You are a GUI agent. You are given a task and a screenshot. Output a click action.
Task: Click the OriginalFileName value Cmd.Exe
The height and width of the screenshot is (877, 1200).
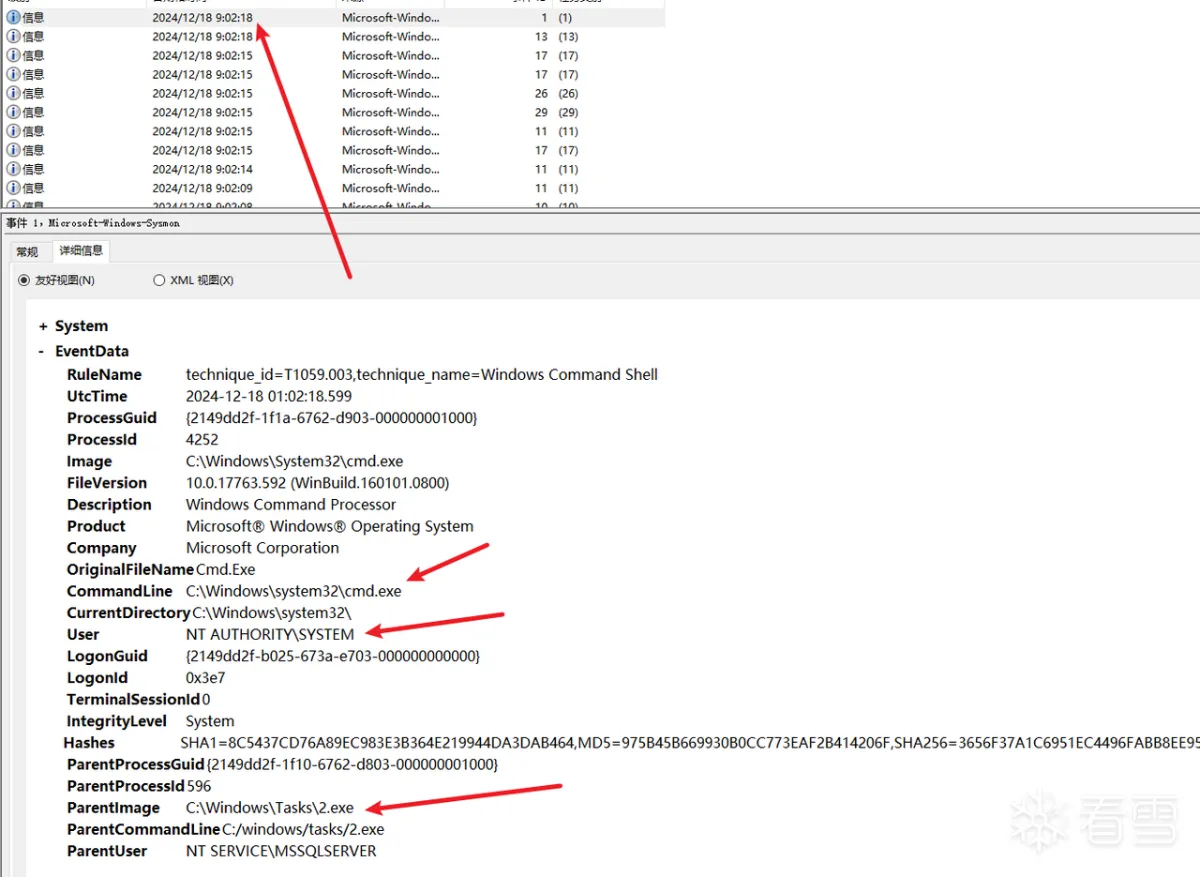click(225, 569)
